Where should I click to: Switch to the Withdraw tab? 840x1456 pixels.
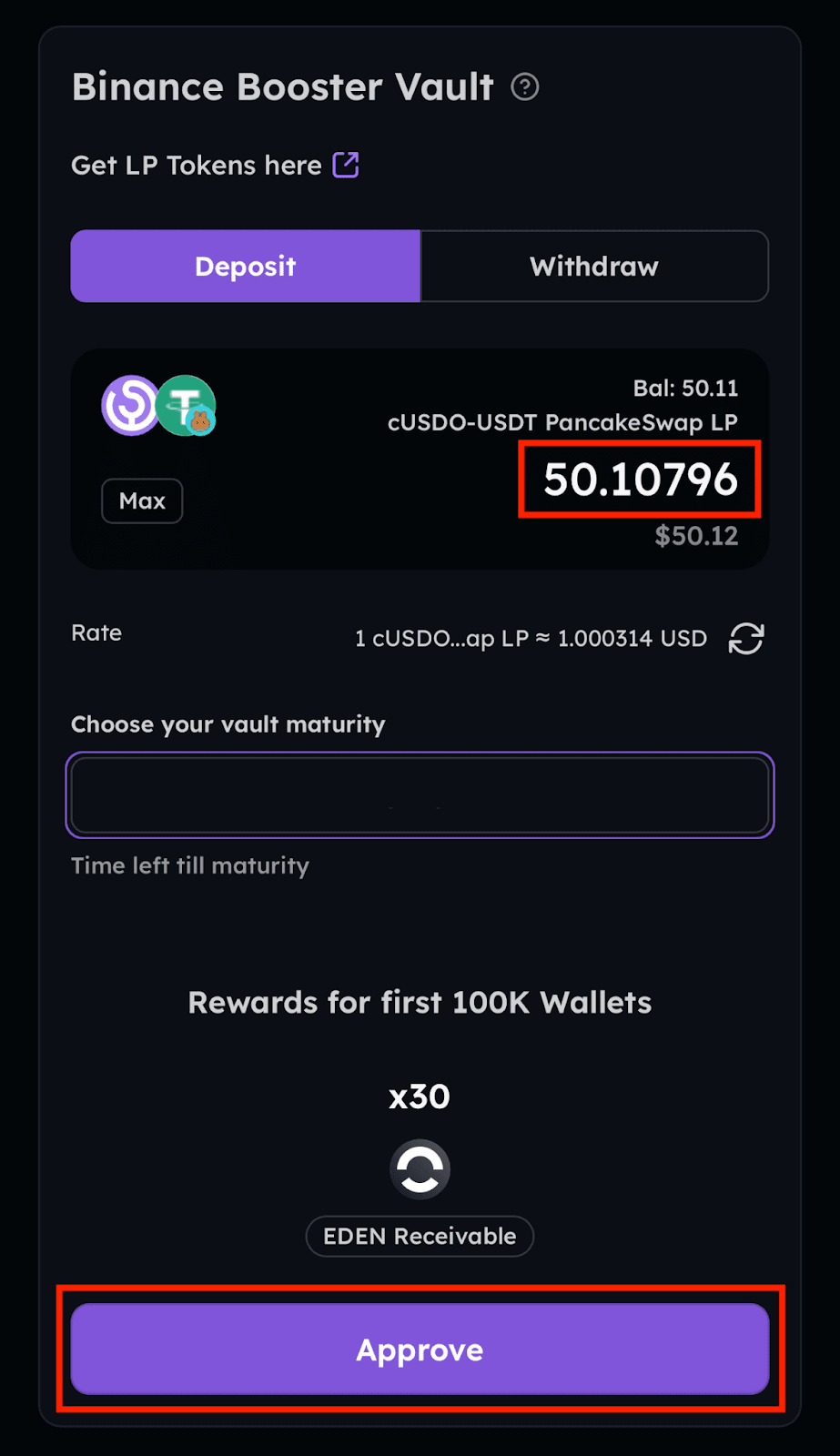(x=594, y=266)
